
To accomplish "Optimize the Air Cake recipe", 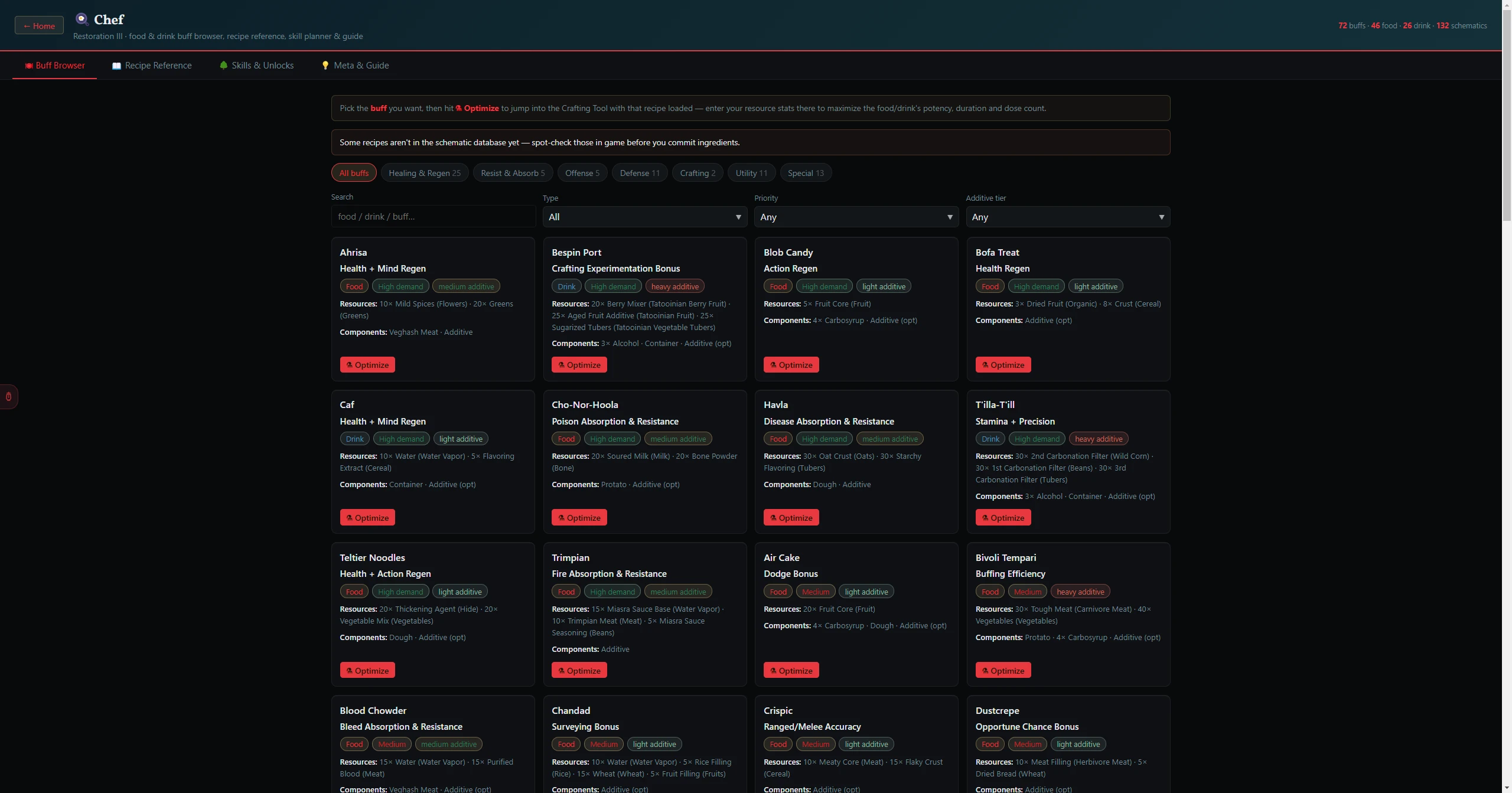I will click(791, 671).
